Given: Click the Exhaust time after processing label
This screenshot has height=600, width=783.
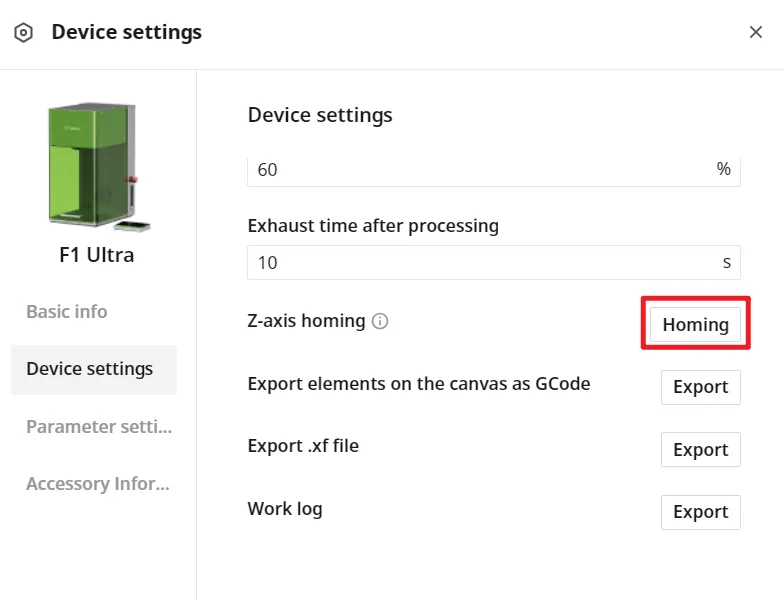Looking at the screenshot, I should point(373,226).
